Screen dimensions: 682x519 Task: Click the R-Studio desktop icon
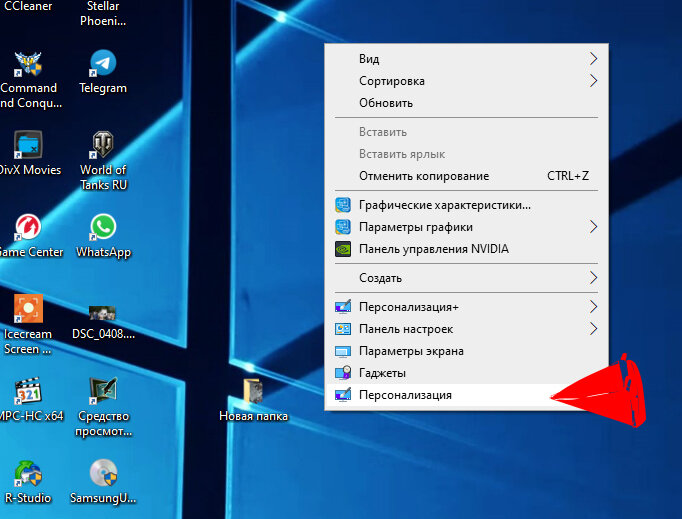click(28, 473)
